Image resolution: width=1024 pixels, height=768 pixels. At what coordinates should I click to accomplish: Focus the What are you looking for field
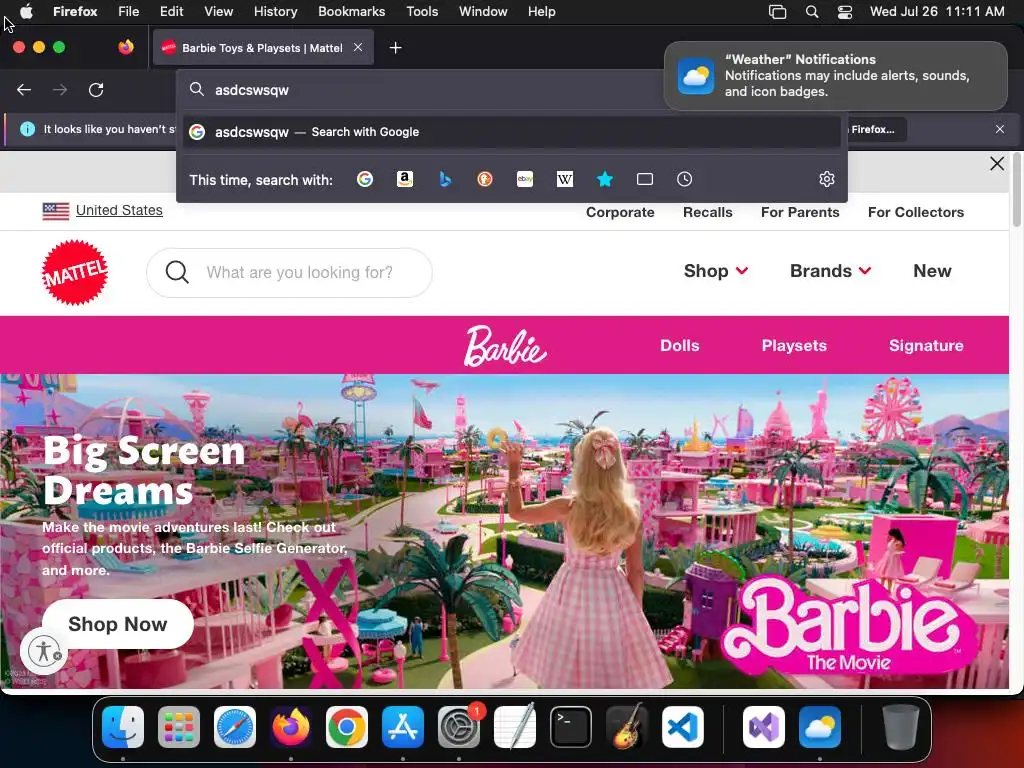tap(289, 272)
